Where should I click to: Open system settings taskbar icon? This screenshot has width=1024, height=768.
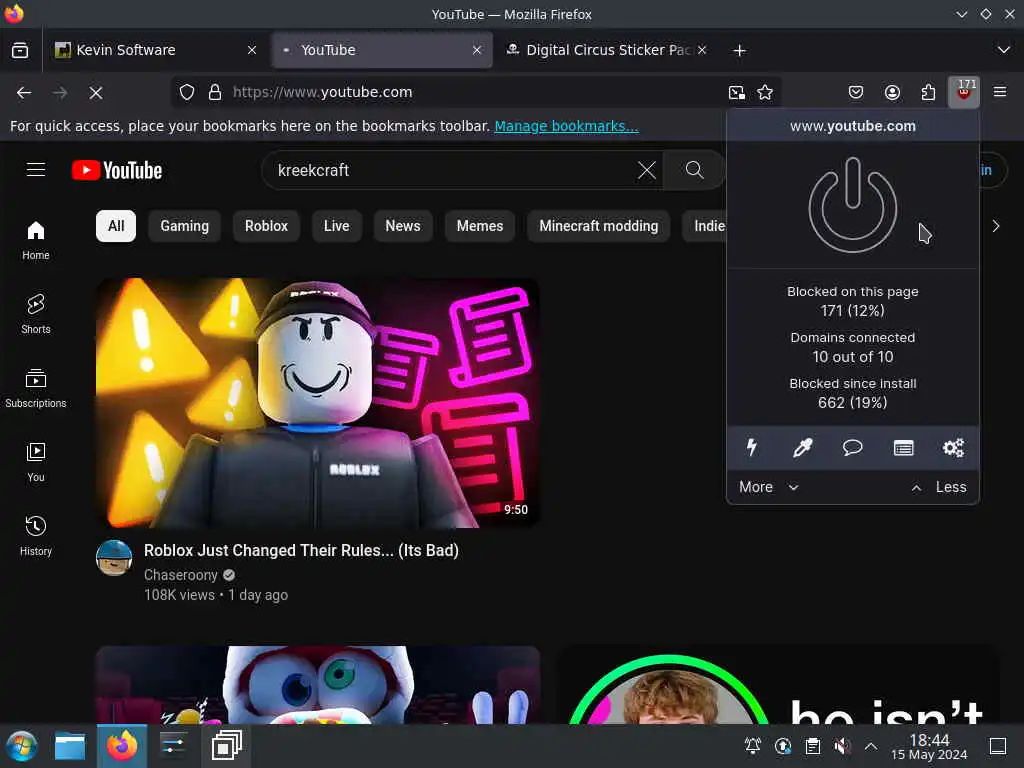[x=173, y=746]
